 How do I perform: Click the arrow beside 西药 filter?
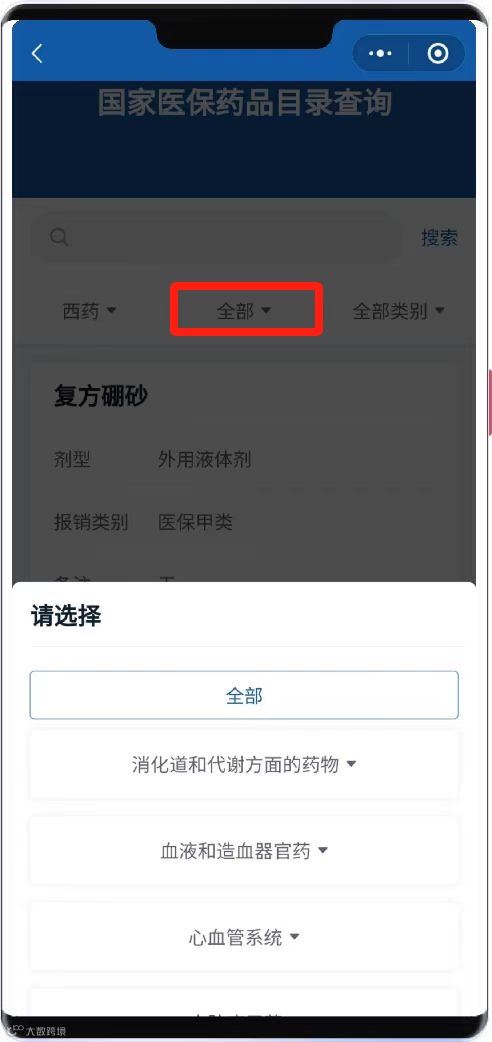tap(112, 310)
